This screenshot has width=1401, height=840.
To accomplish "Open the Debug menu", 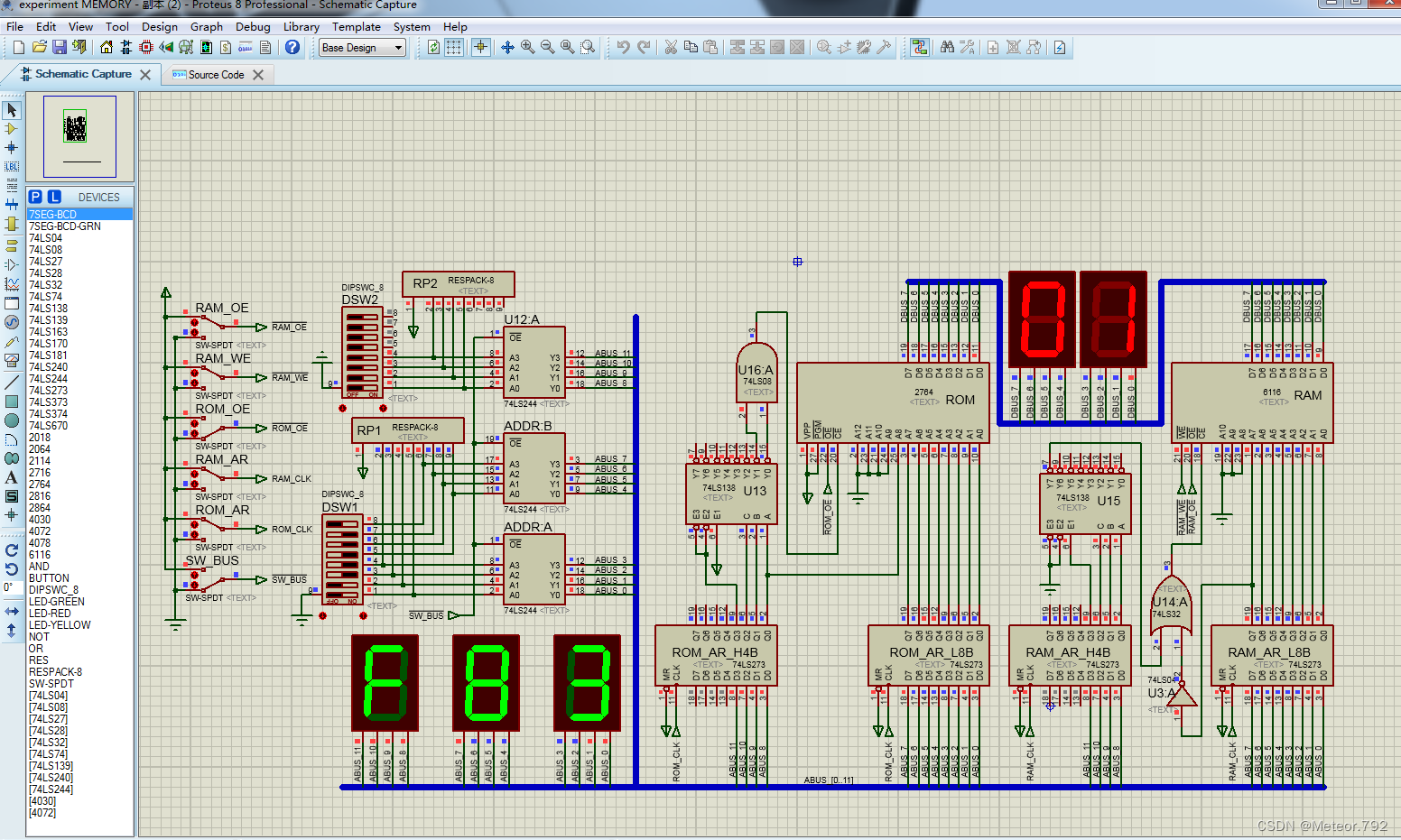I will coord(253,26).
